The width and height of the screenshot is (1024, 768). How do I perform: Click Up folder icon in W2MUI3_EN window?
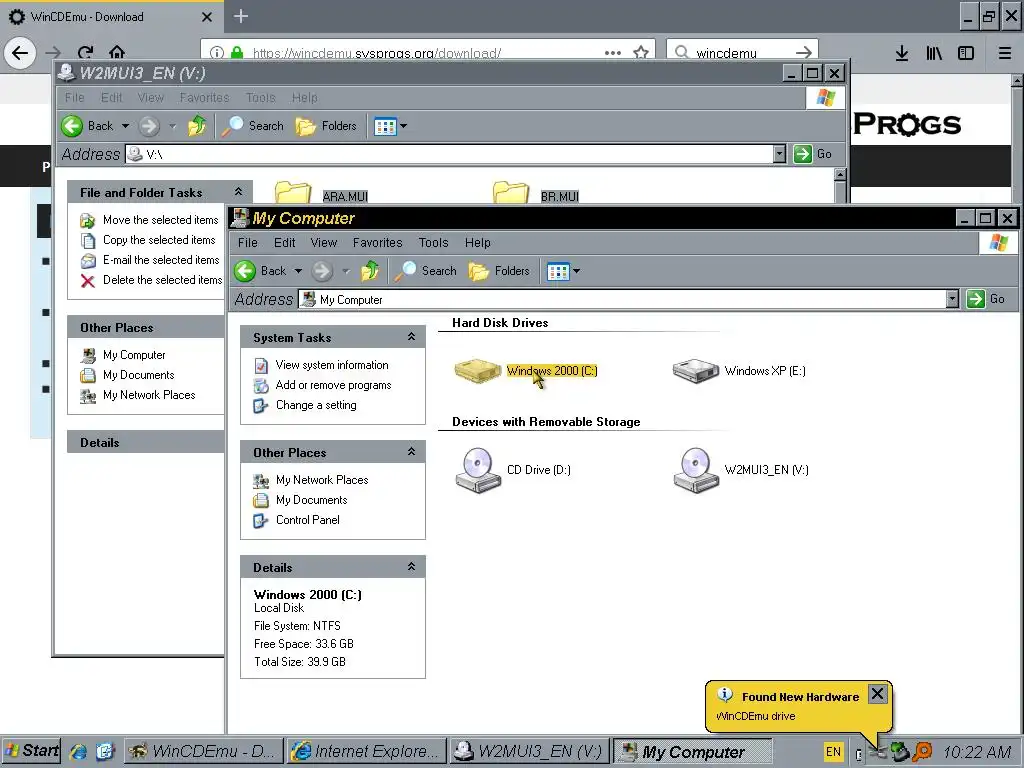coord(197,125)
